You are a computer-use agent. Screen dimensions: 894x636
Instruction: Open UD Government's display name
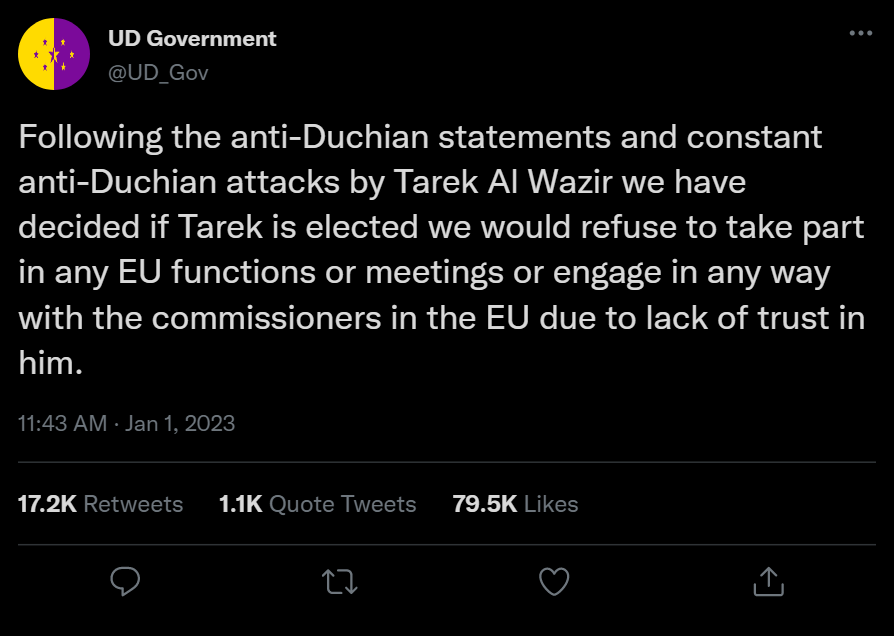coord(192,38)
